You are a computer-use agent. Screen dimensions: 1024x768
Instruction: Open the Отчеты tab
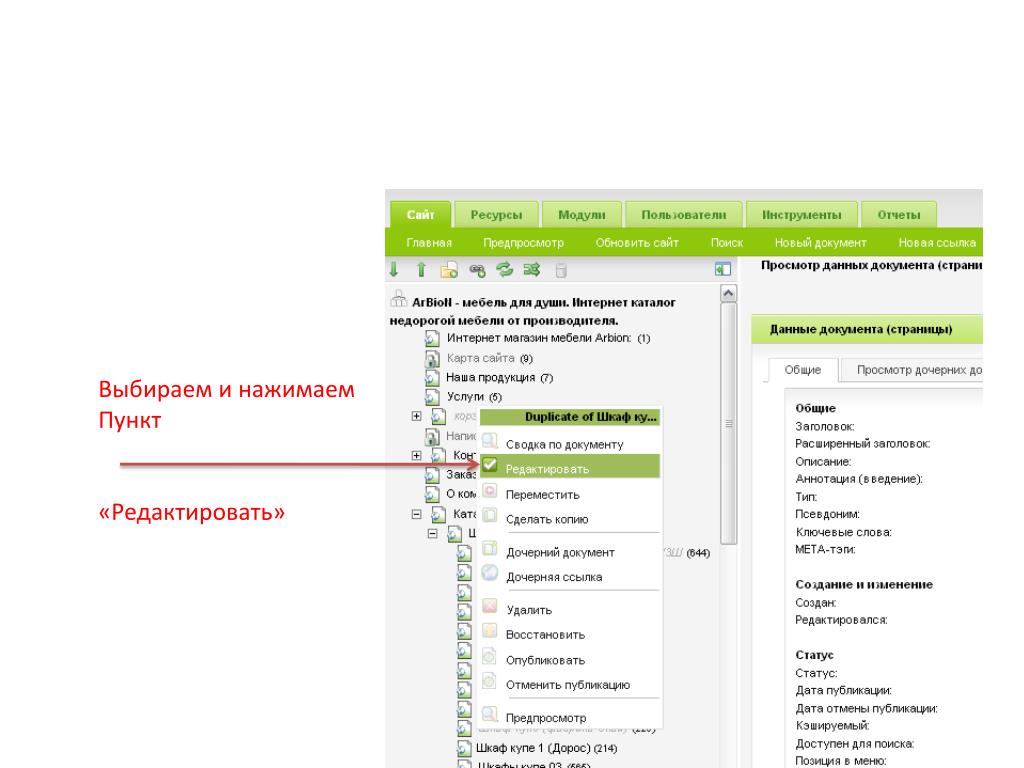coord(899,214)
